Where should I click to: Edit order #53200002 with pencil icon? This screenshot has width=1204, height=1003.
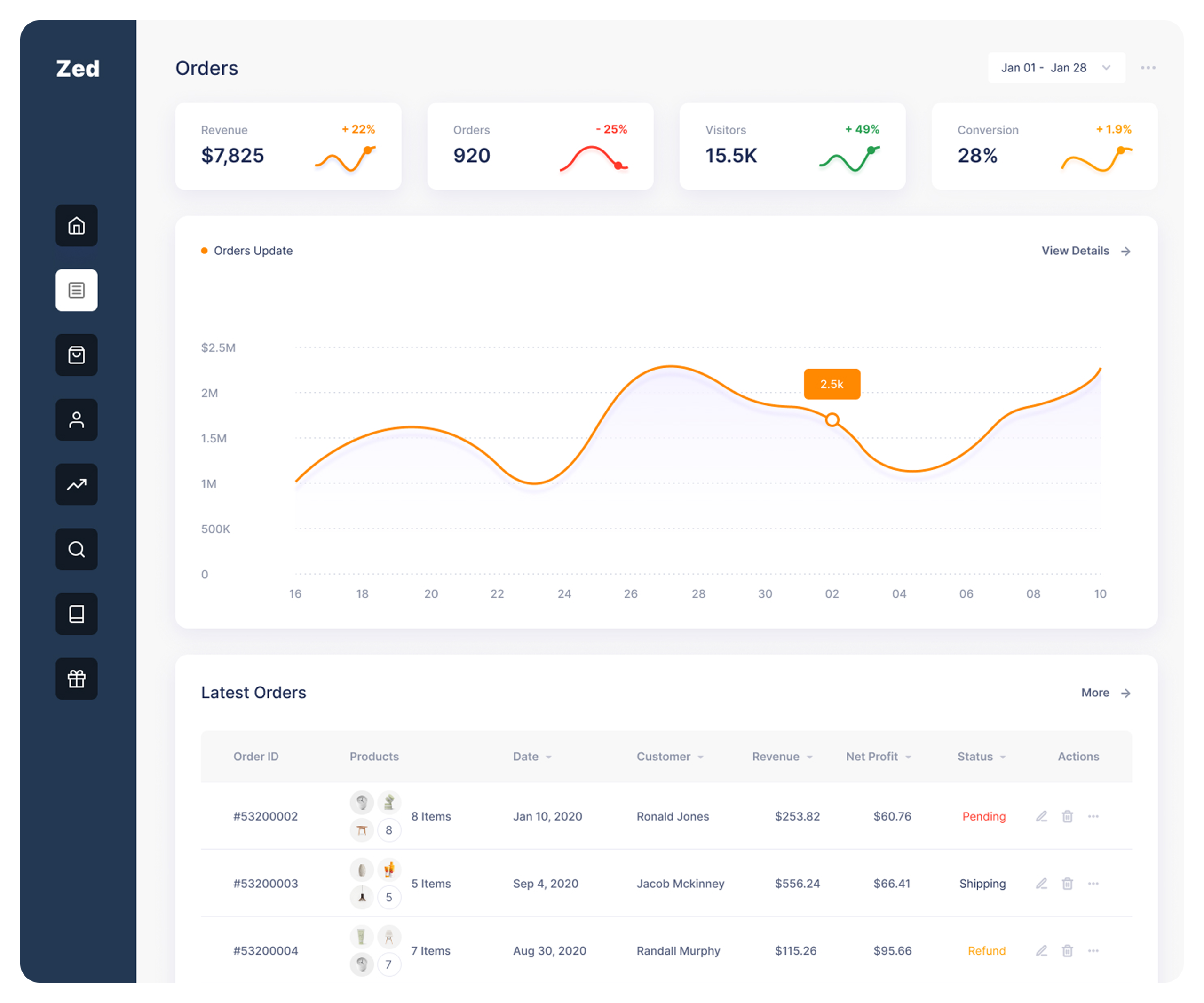coord(1041,816)
